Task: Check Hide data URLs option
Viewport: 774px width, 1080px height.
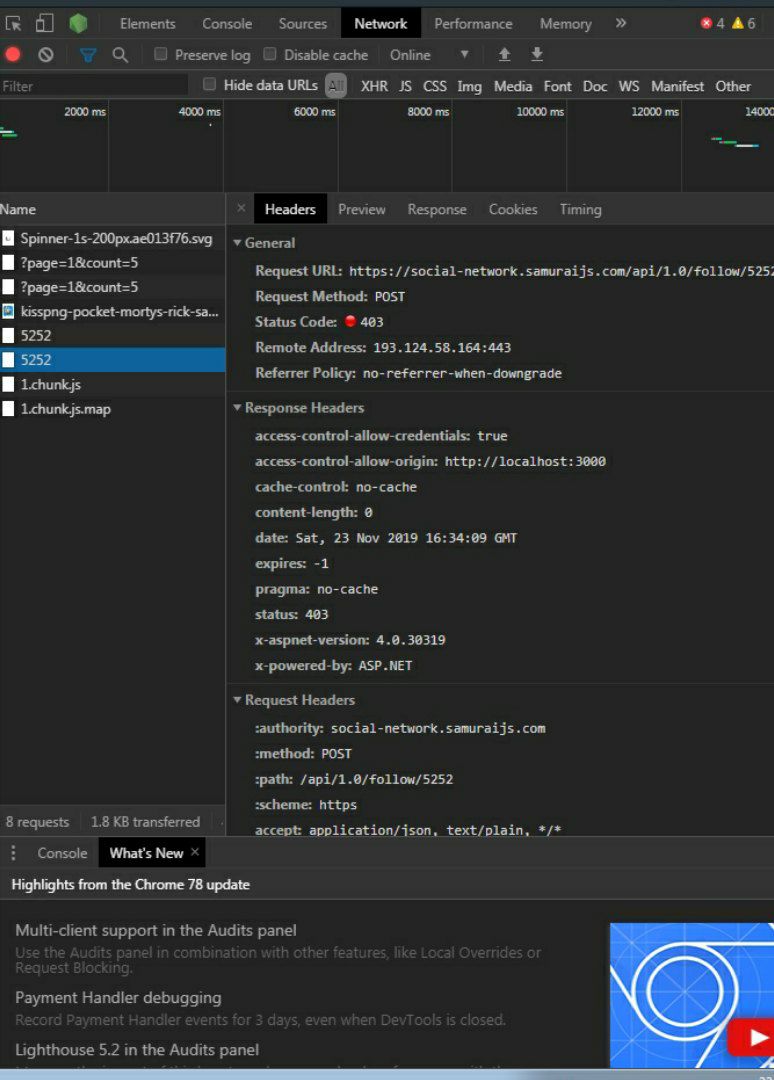Action: [209, 84]
